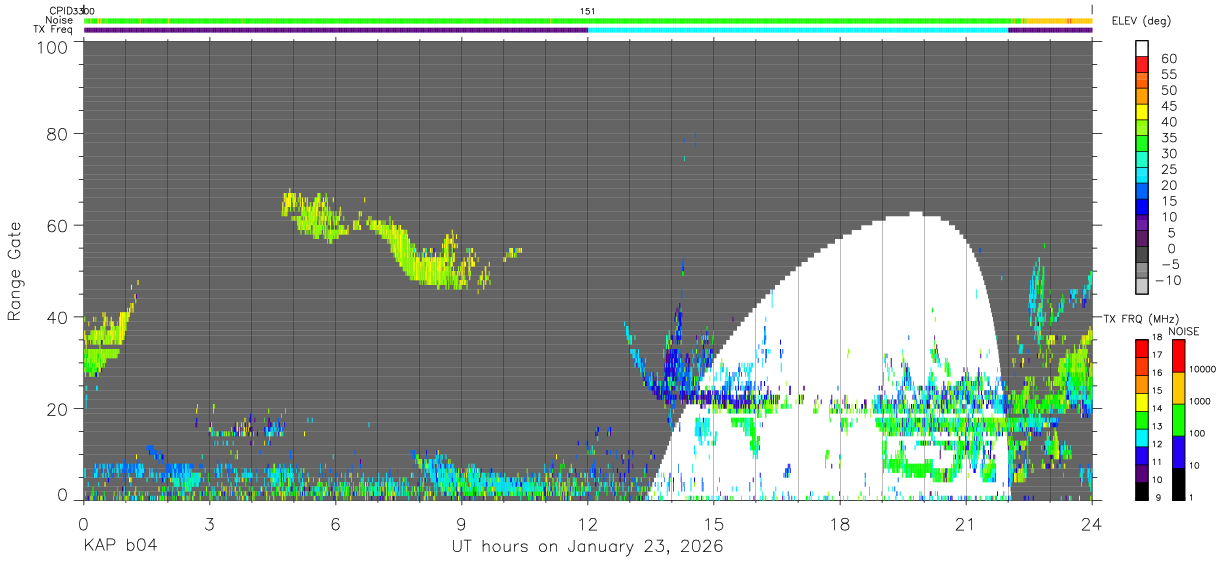Click the '80' range gate tick label
This screenshot has width=1228, height=567.
click(57, 133)
